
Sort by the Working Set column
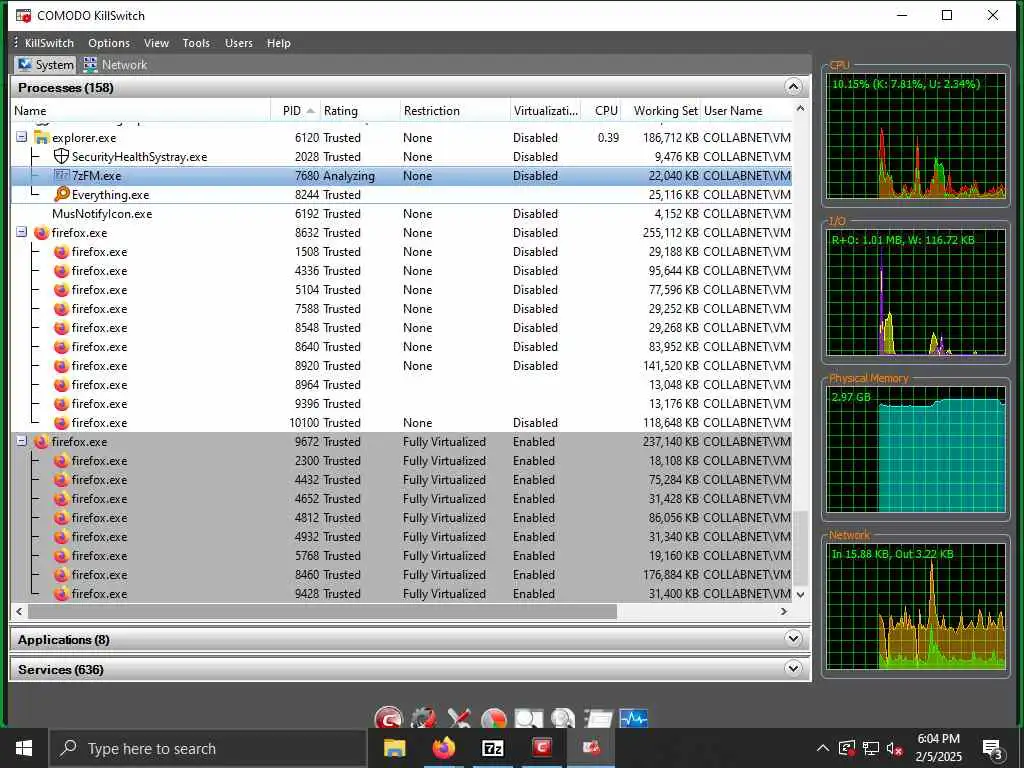(660, 110)
